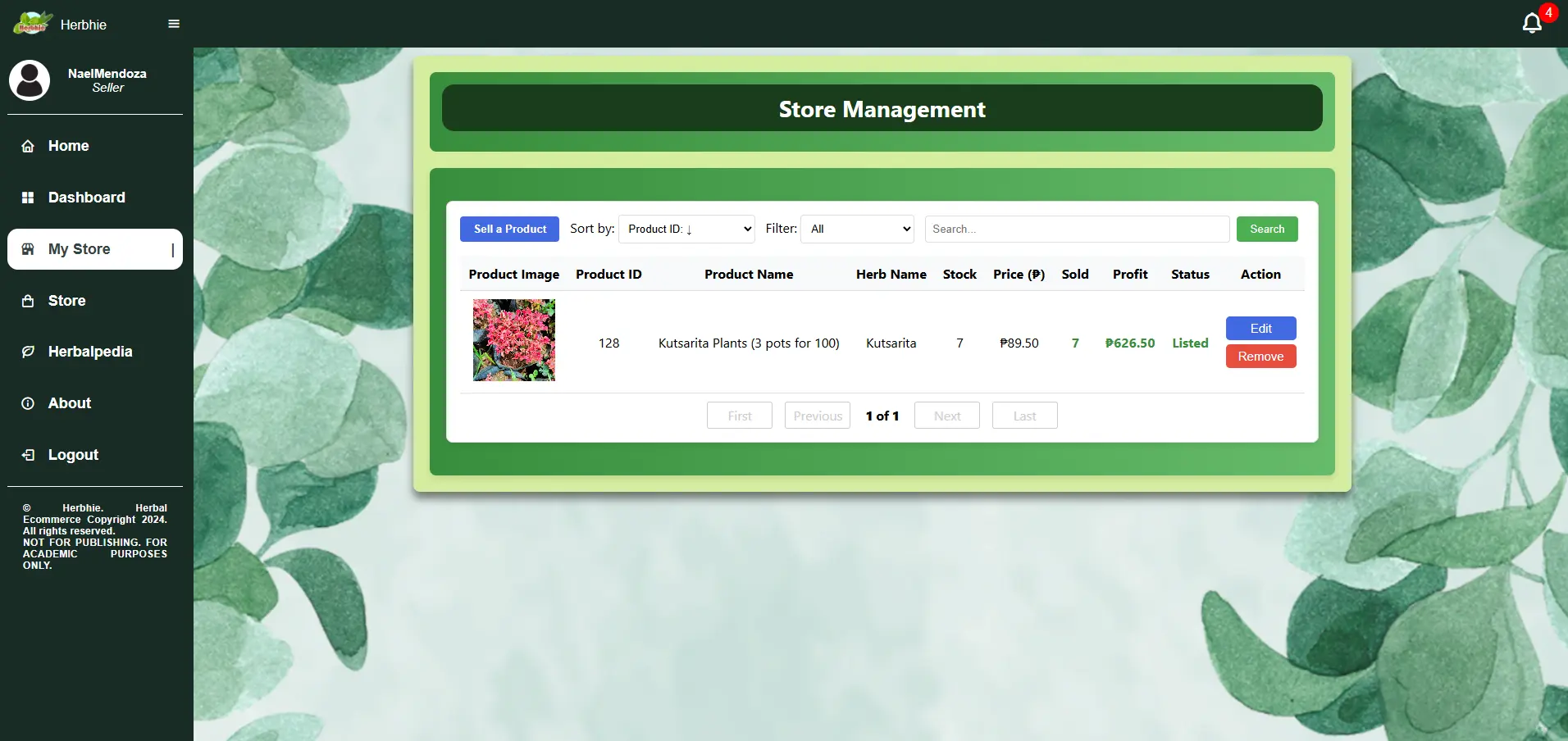Focus the product Search input field
This screenshot has width=1568, height=741.
point(1077,229)
